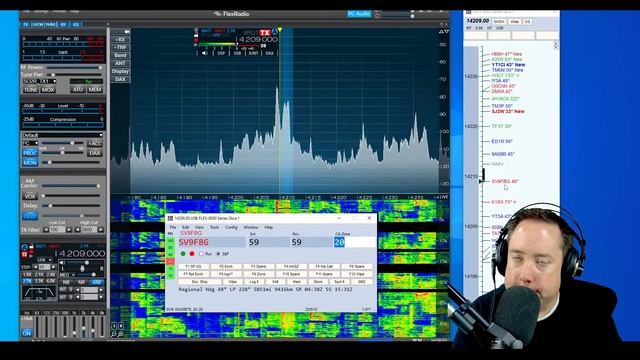Increase the TX filter Low Cut value
The width and height of the screenshot is (640, 360).
[69, 230]
